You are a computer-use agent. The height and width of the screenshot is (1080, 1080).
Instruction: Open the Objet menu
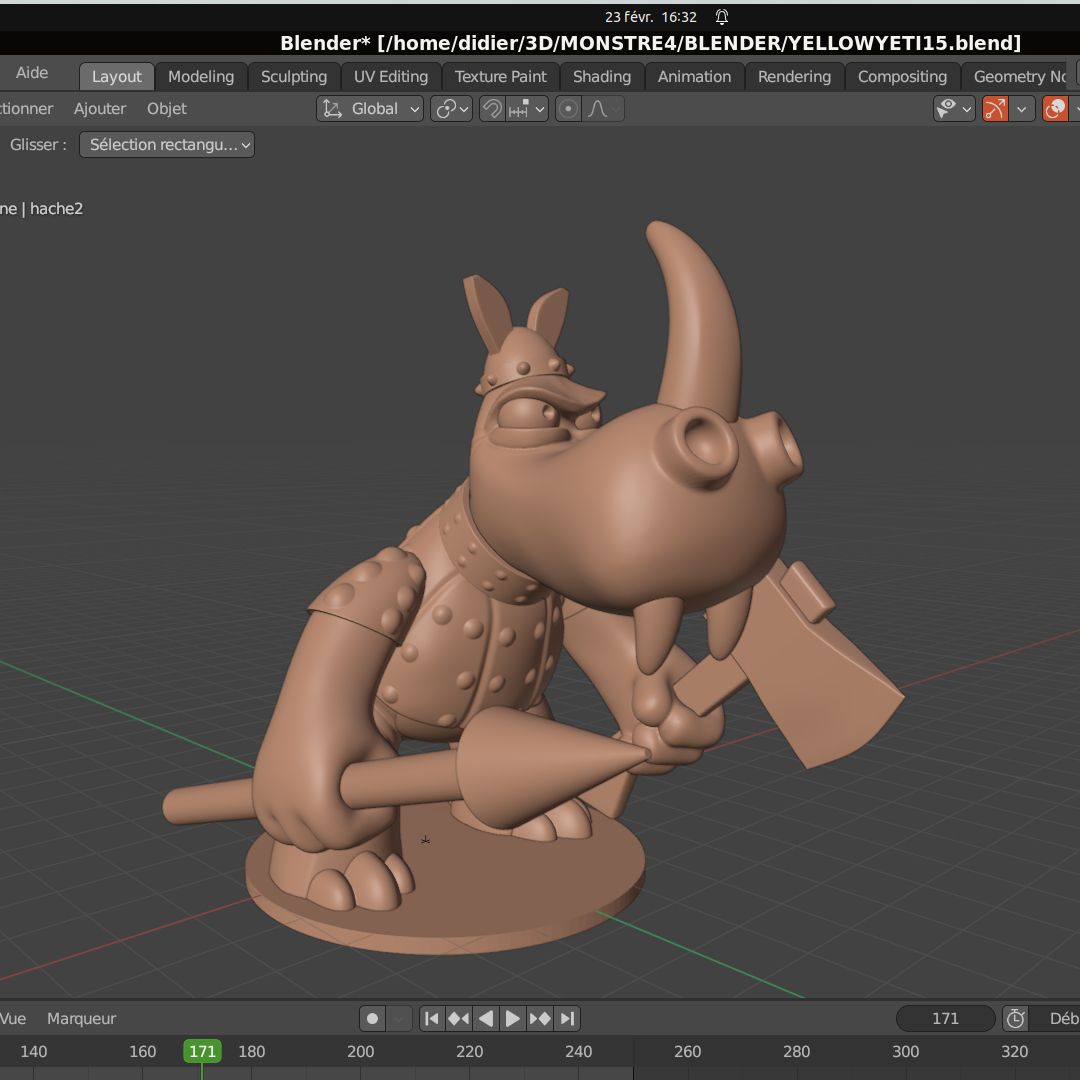pos(167,109)
